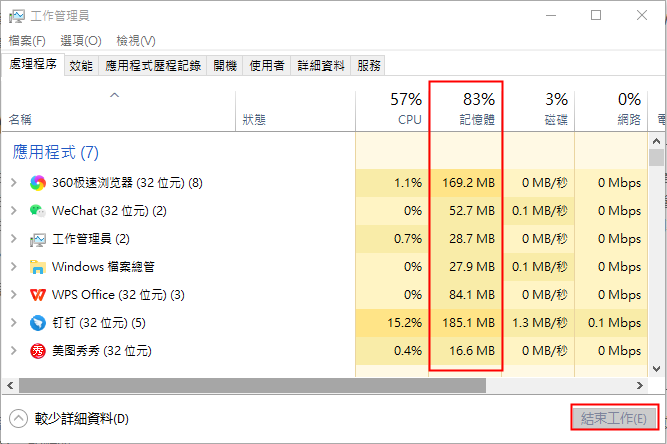Select the 360极速浏览器 (32 位元) (8) row
The height and width of the screenshot is (444, 667).
pyautogui.click(x=325, y=183)
